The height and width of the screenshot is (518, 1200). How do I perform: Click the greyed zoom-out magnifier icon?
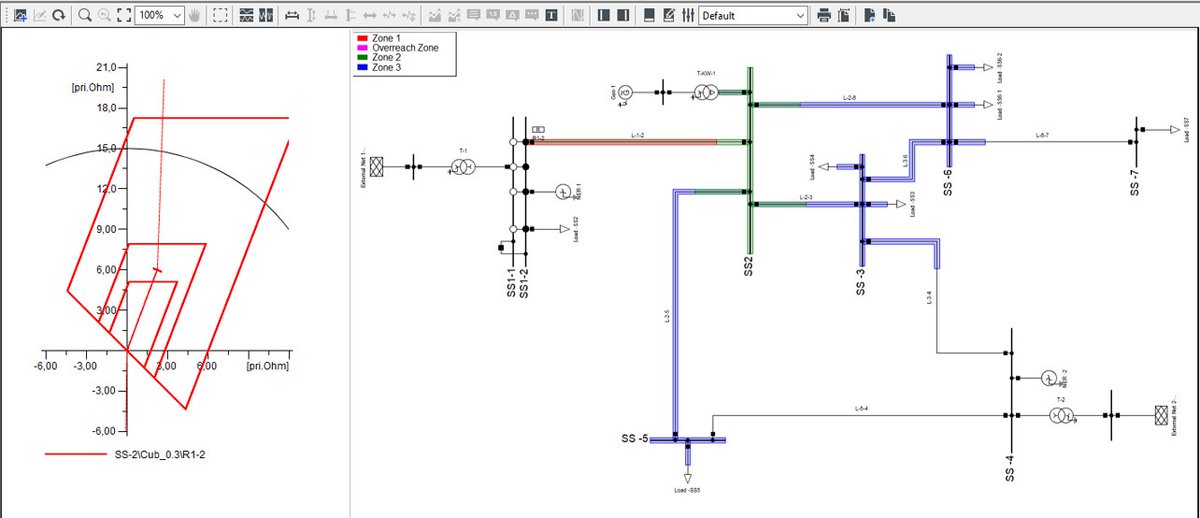pos(104,15)
